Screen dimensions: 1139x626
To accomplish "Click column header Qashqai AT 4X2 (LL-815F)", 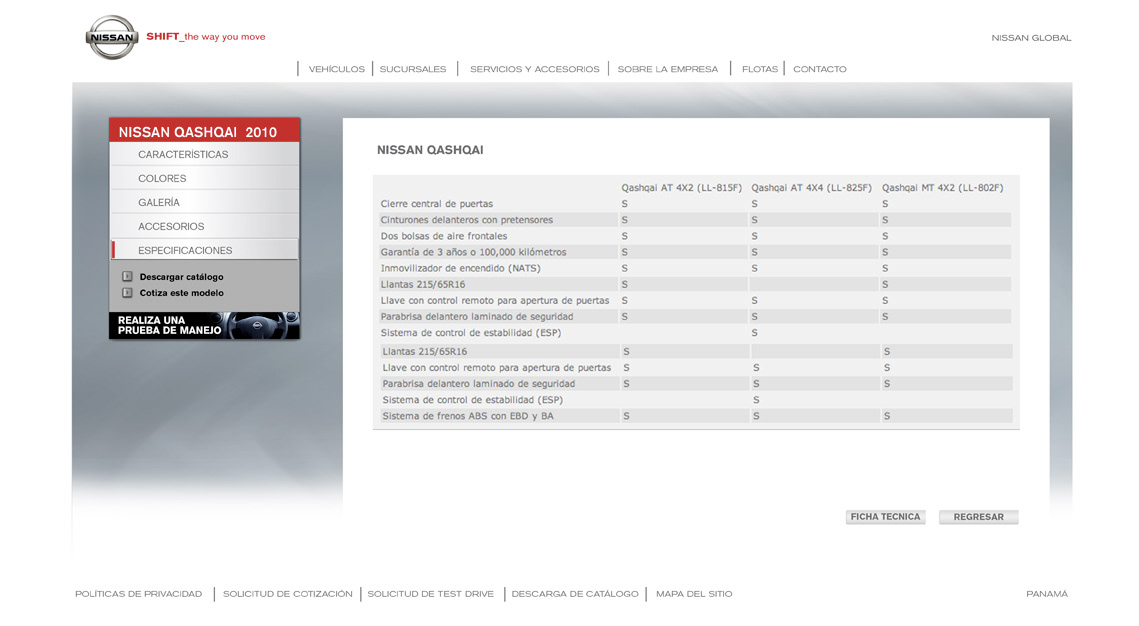I will click(x=681, y=187).
